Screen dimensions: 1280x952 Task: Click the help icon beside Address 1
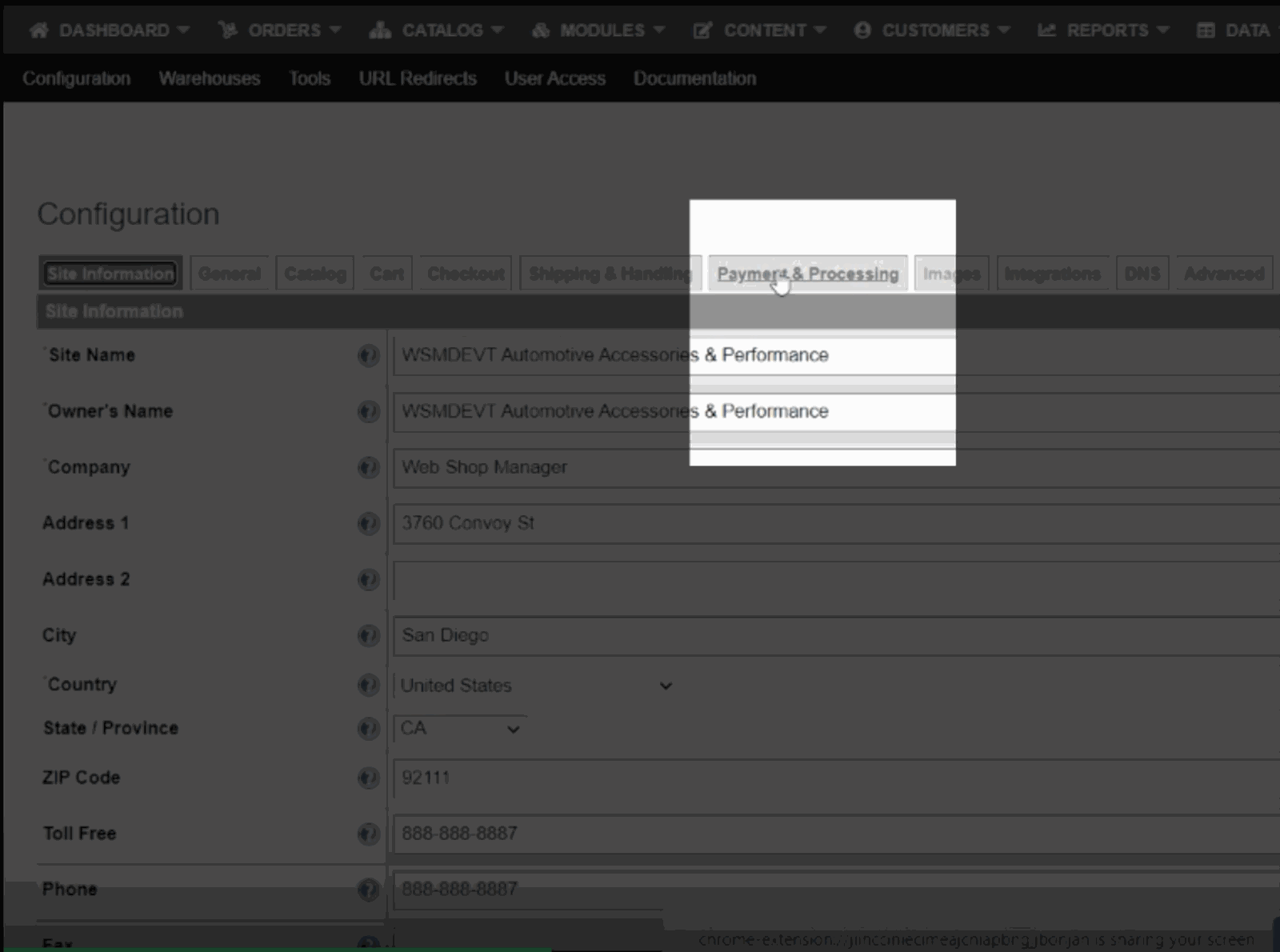point(368,523)
